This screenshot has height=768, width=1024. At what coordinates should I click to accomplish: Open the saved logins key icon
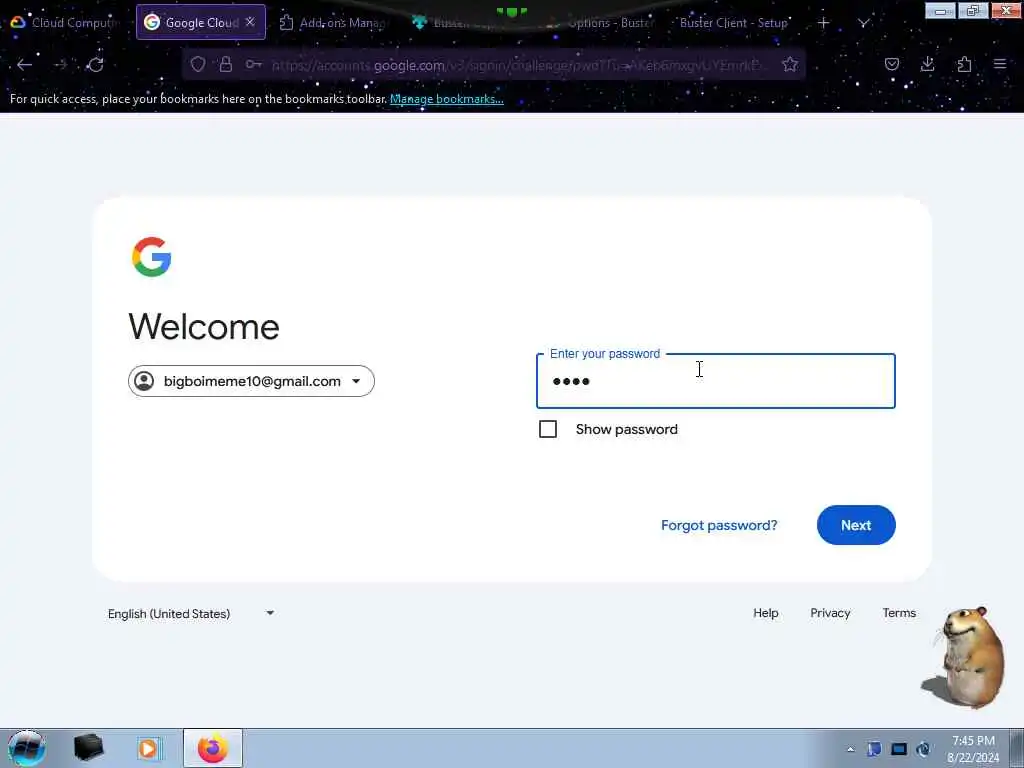tap(254, 65)
